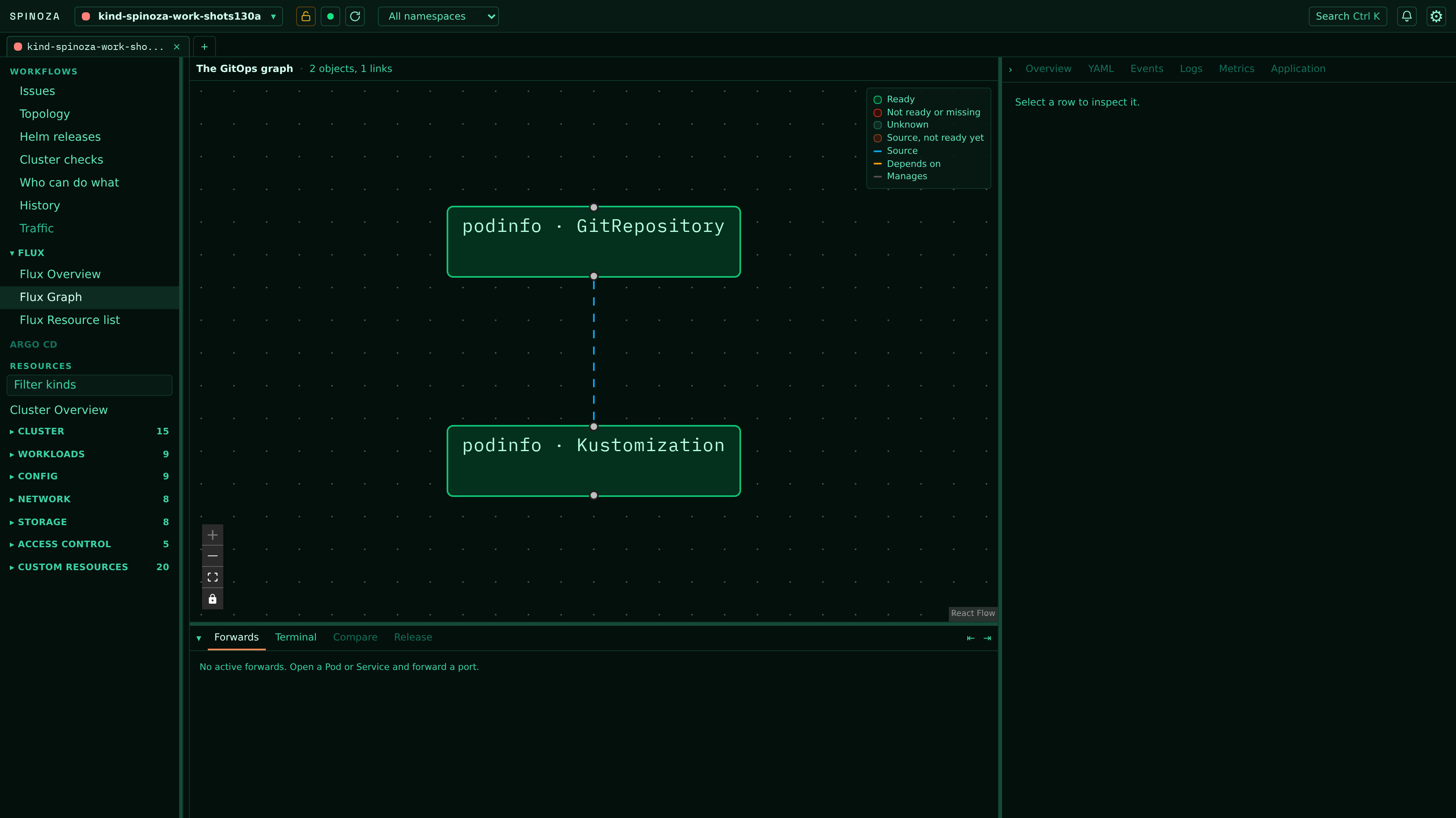Click the green connection status indicator button
This screenshot has width=1456, height=818.
click(330, 16)
